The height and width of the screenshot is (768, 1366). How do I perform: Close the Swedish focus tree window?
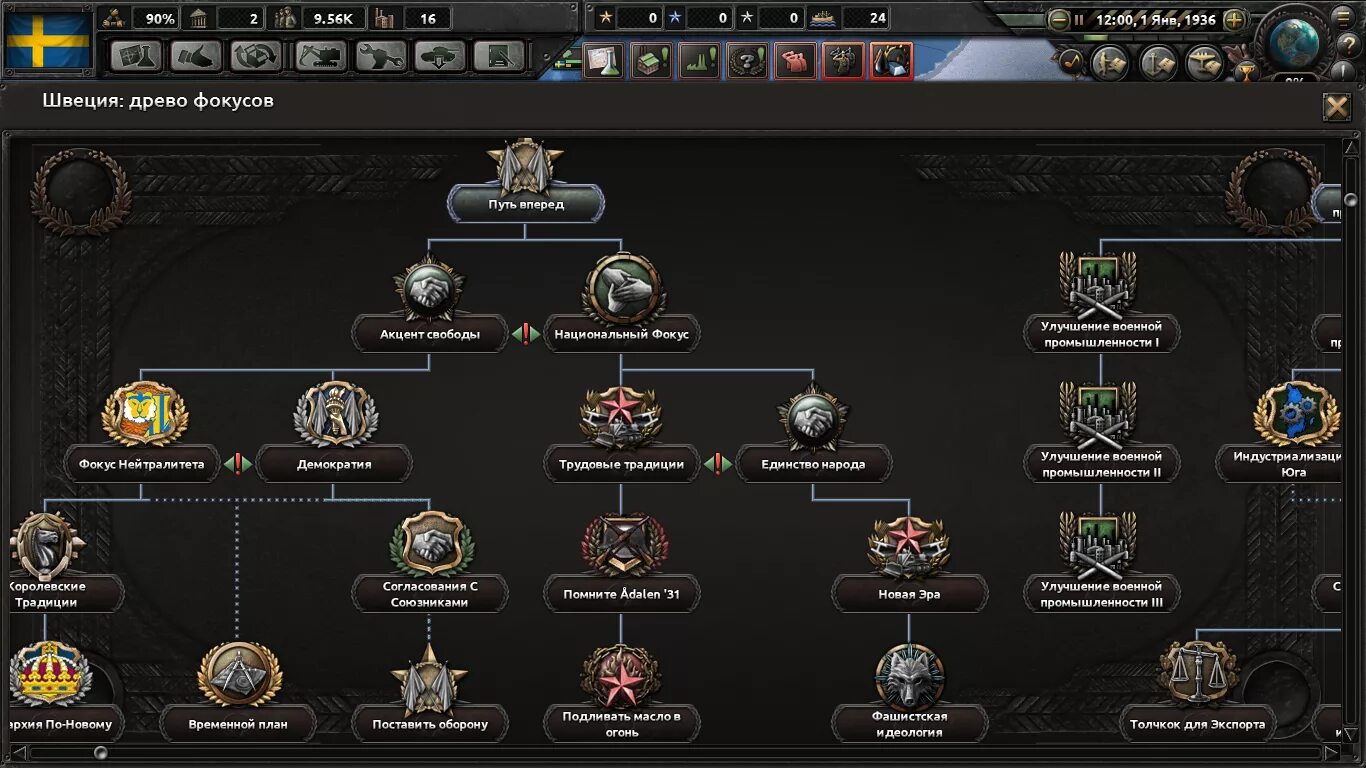click(1337, 106)
